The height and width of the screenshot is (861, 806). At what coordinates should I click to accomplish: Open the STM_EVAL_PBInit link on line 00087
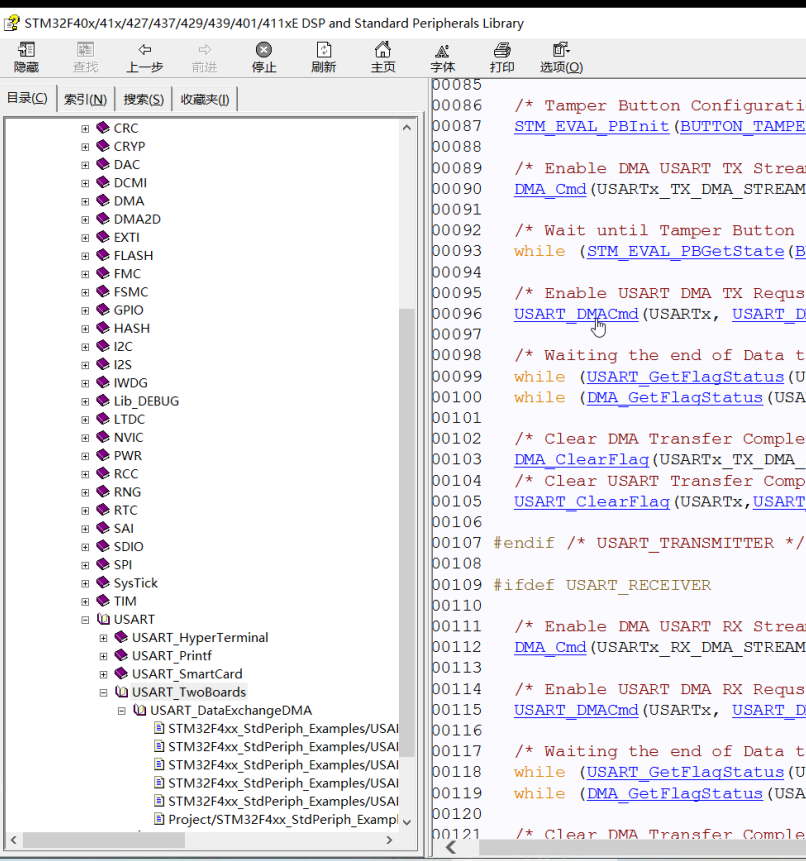tap(591, 126)
